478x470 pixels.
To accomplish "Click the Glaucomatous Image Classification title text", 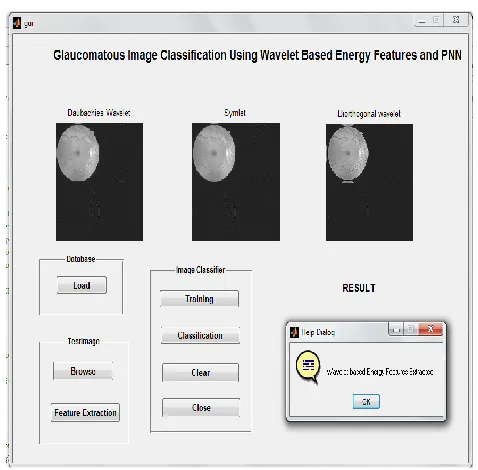I will (257, 55).
